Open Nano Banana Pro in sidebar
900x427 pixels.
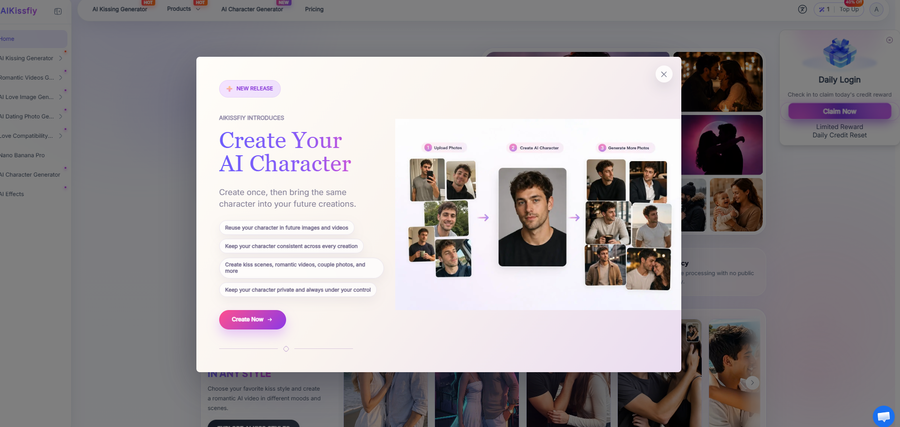[x=22, y=156]
